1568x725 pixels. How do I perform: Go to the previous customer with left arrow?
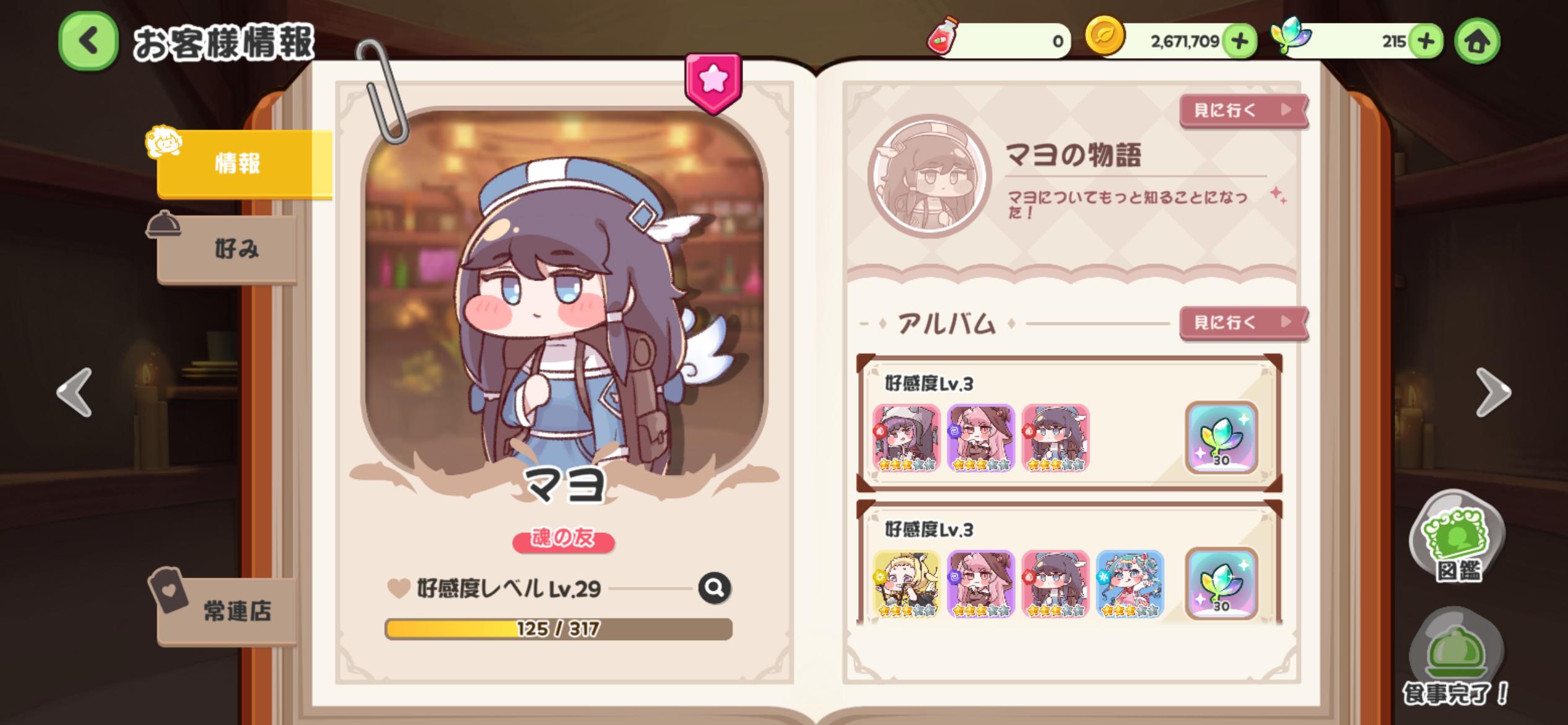[x=74, y=392]
